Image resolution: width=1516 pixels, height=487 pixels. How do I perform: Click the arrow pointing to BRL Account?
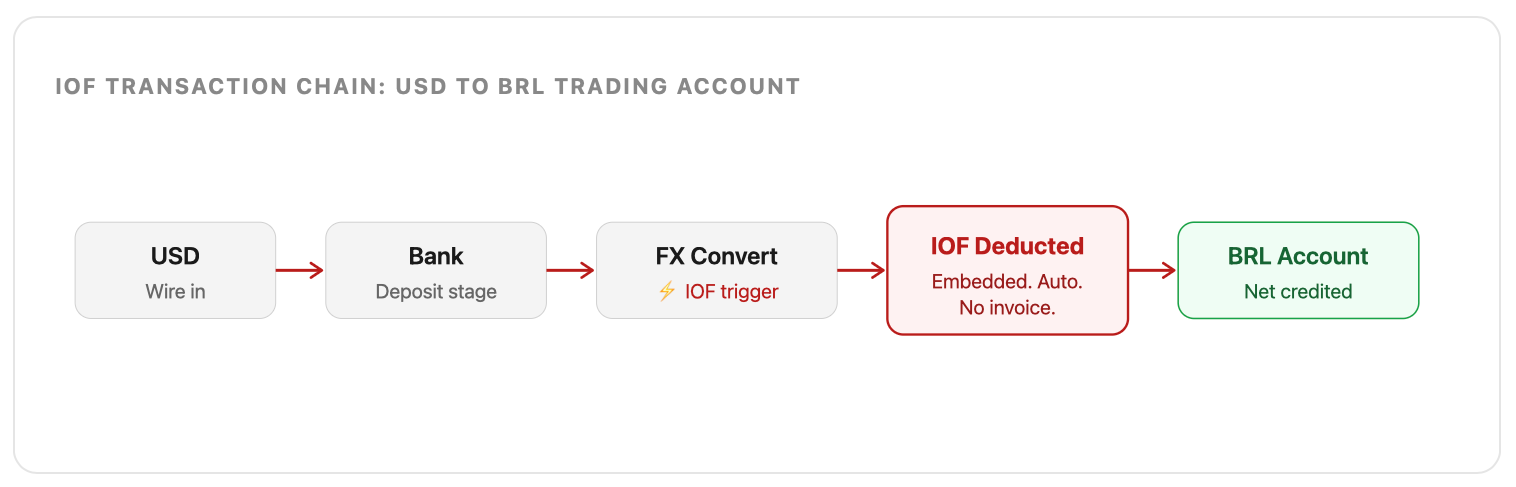(1153, 270)
